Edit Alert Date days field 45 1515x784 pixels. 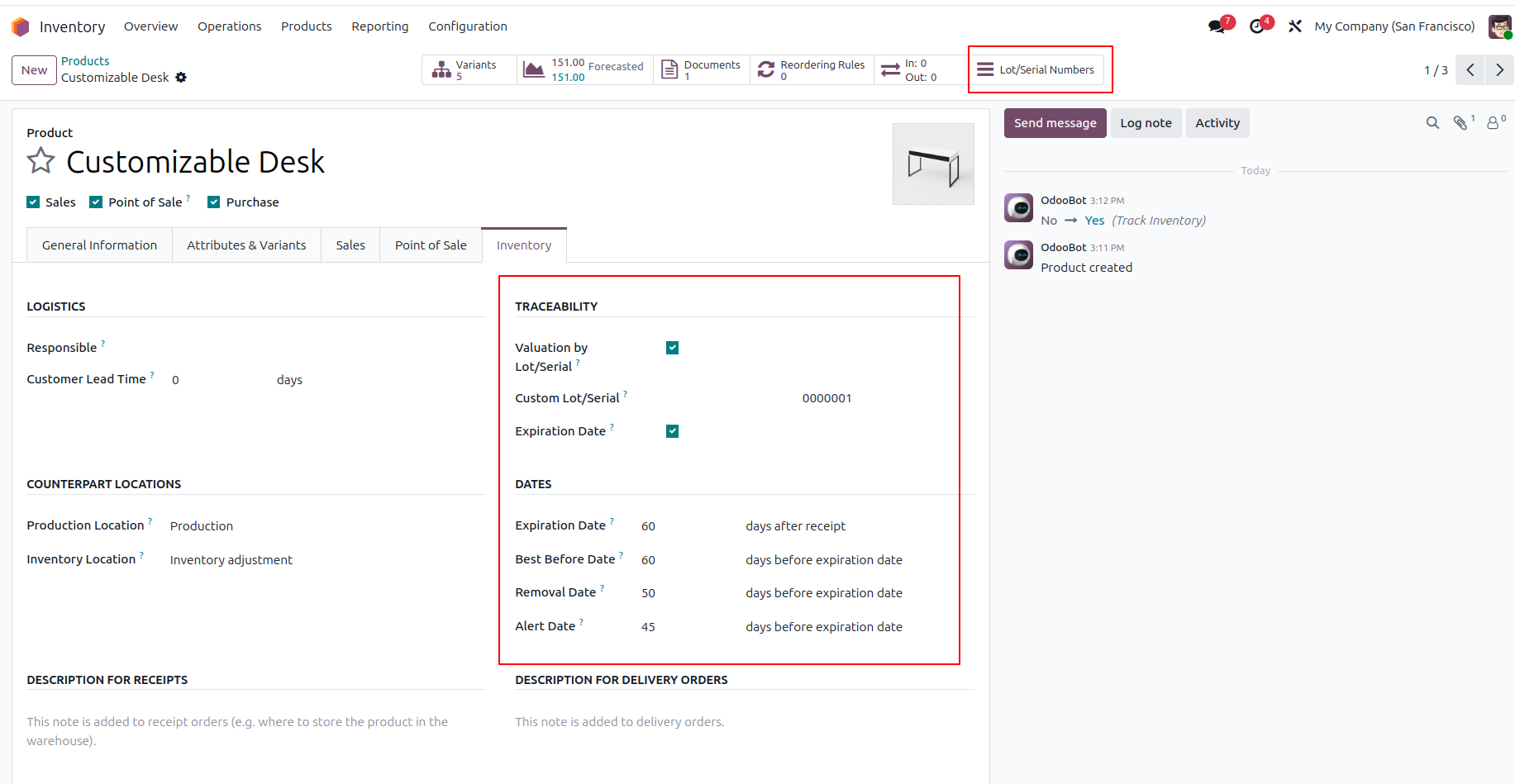689,627
